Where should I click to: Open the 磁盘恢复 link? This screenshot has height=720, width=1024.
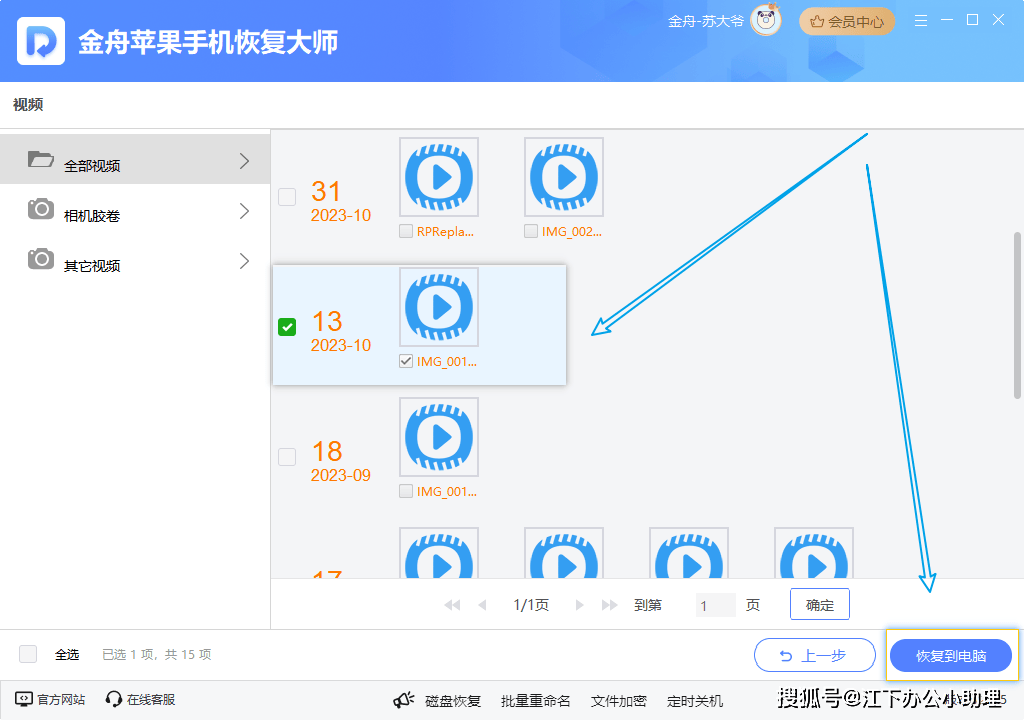pos(453,701)
